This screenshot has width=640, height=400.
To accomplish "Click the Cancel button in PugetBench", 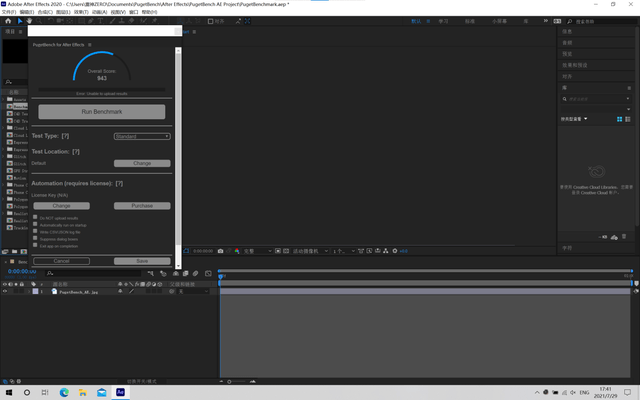I will point(61,261).
